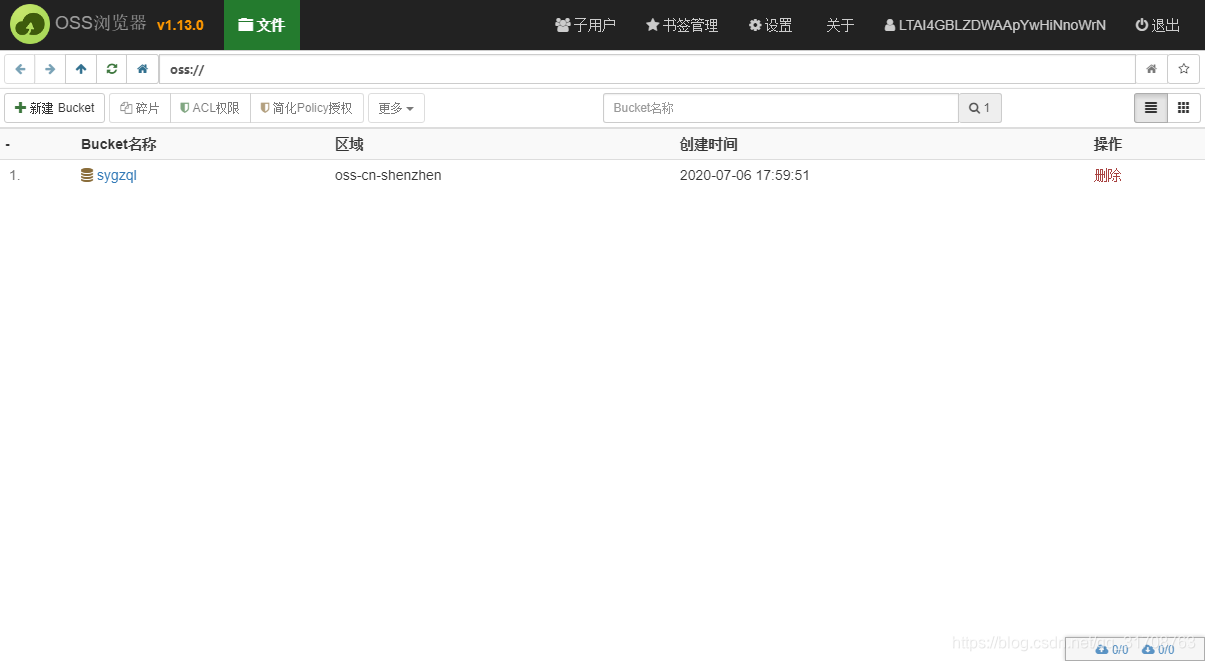Go up one directory level
Viewport: 1205px width, 661px height.
point(80,69)
